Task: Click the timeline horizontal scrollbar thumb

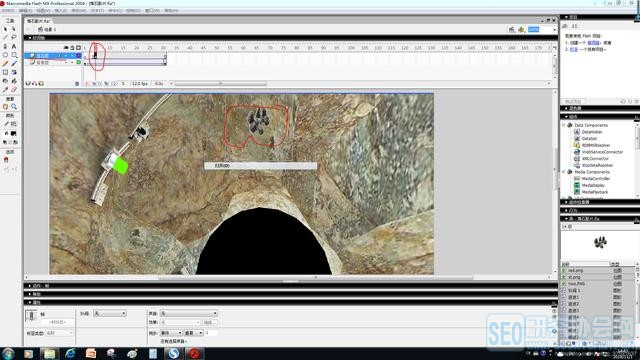Action: (x=220, y=84)
